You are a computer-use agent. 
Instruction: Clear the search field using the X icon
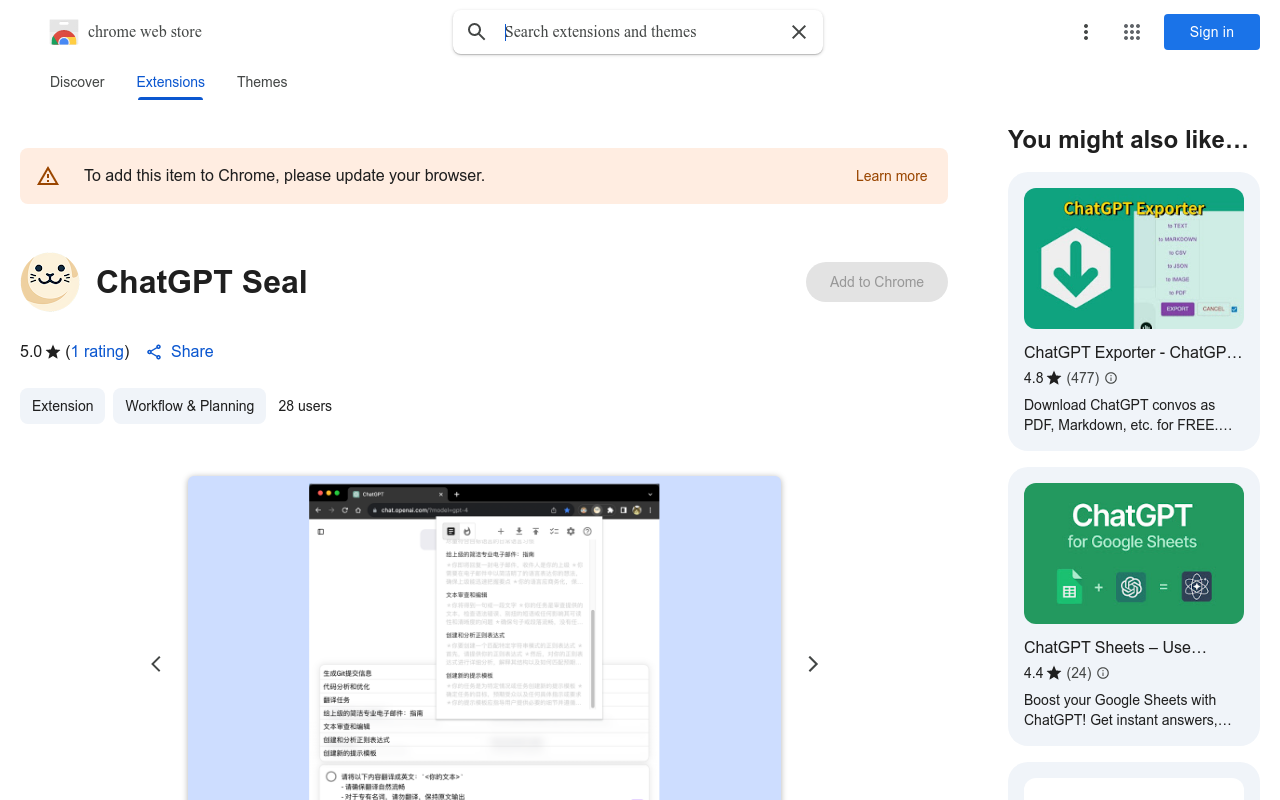tap(798, 32)
